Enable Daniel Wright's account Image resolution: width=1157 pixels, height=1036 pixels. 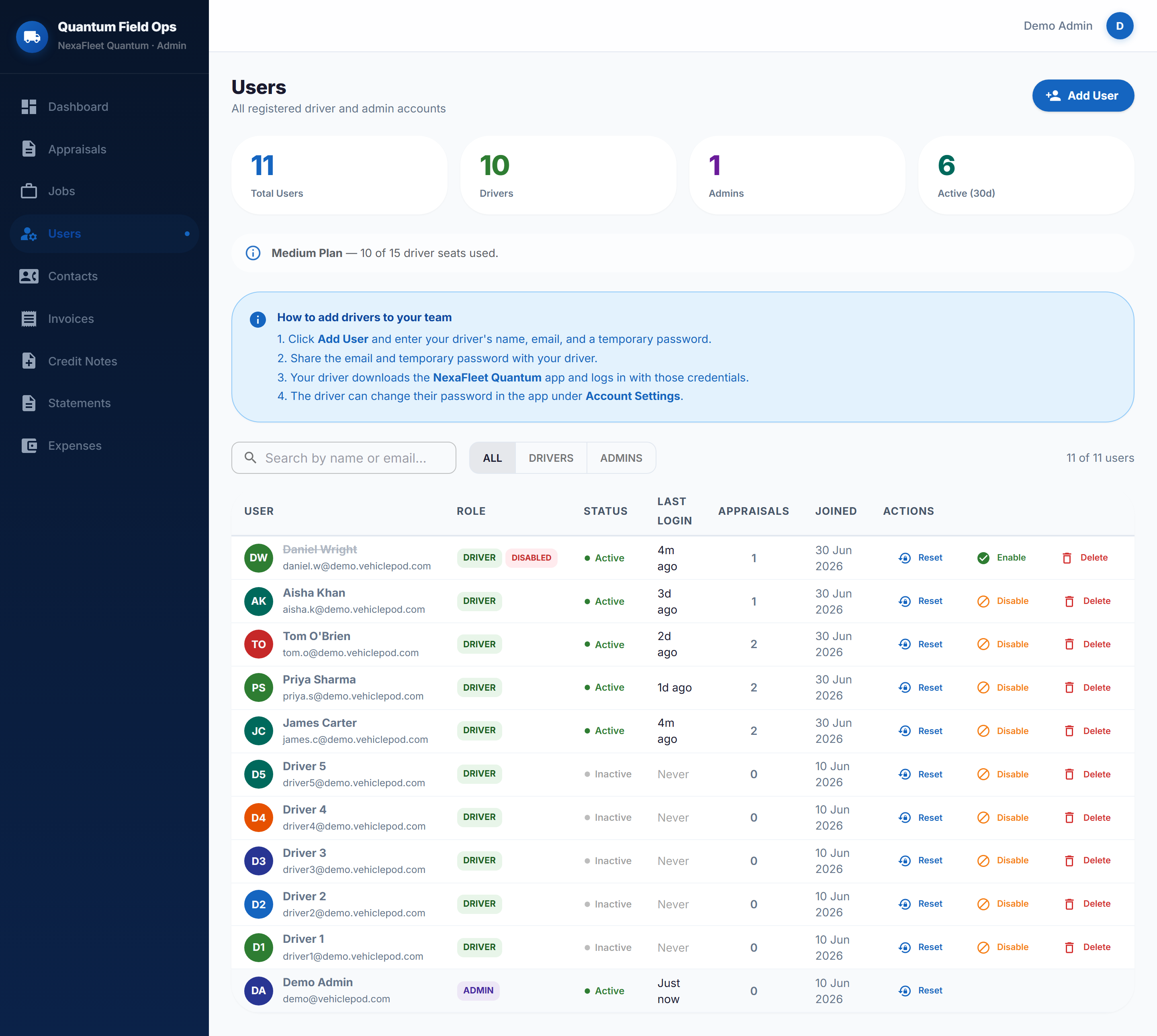[1002, 558]
